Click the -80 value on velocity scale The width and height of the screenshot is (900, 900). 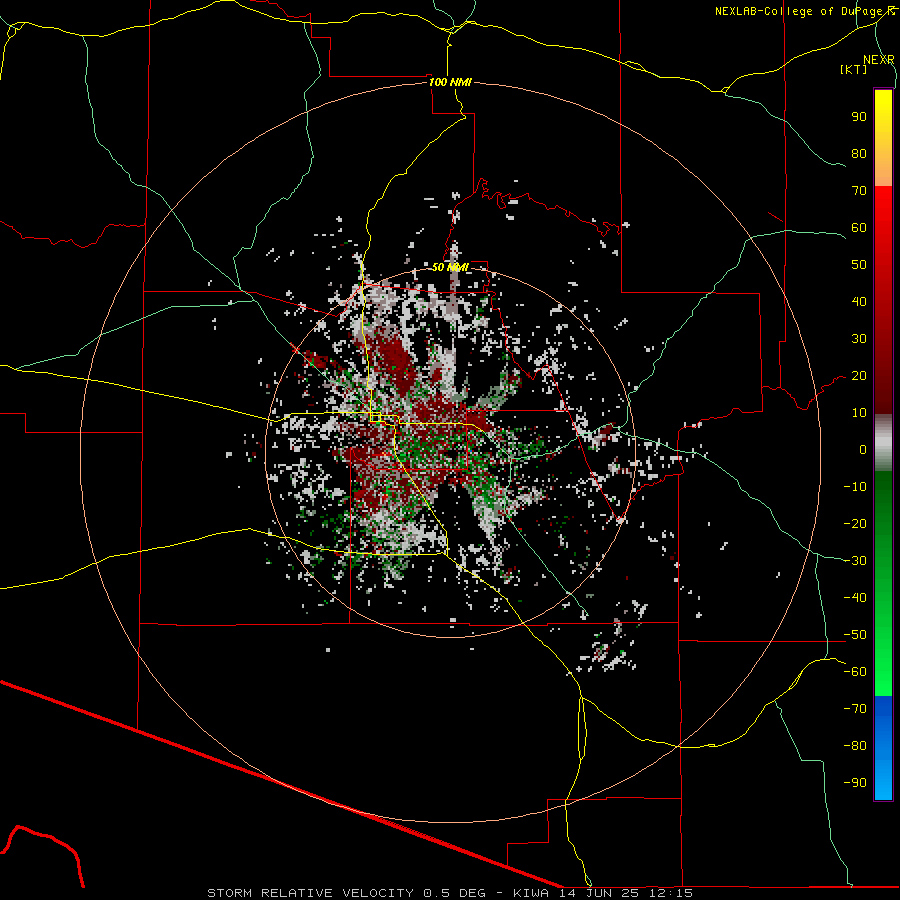click(x=855, y=746)
